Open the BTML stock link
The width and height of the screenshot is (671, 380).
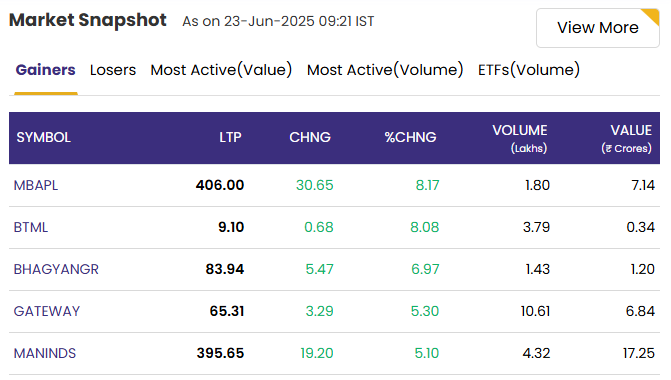[31, 227]
